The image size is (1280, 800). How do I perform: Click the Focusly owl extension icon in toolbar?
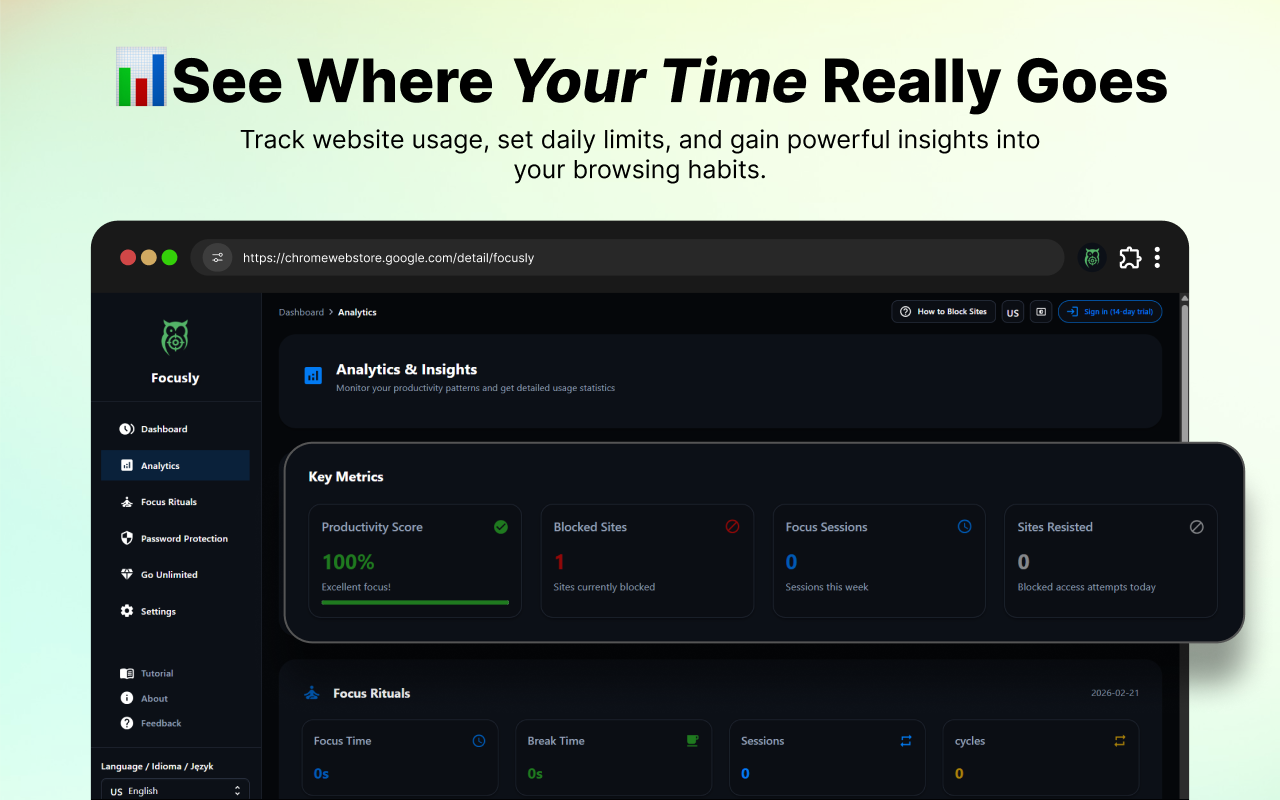[1092, 258]
